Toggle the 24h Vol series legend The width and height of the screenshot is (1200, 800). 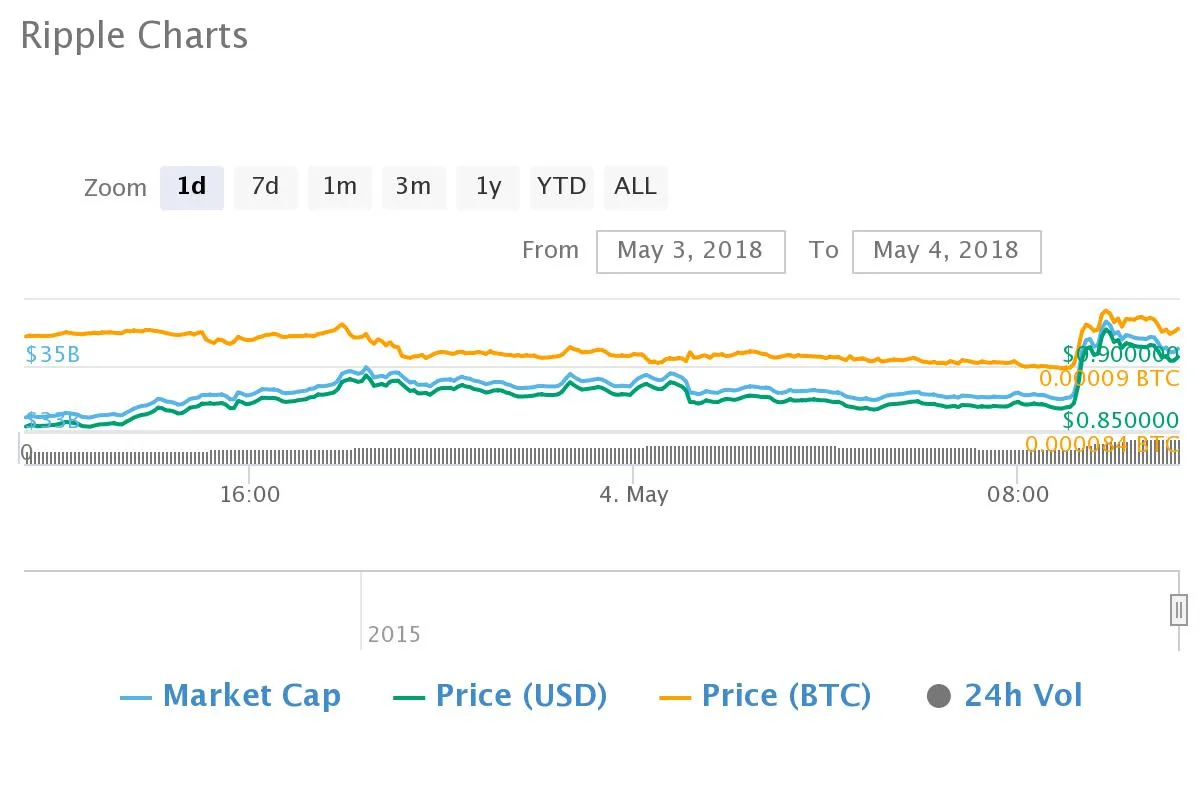(x=1005, y=695)
